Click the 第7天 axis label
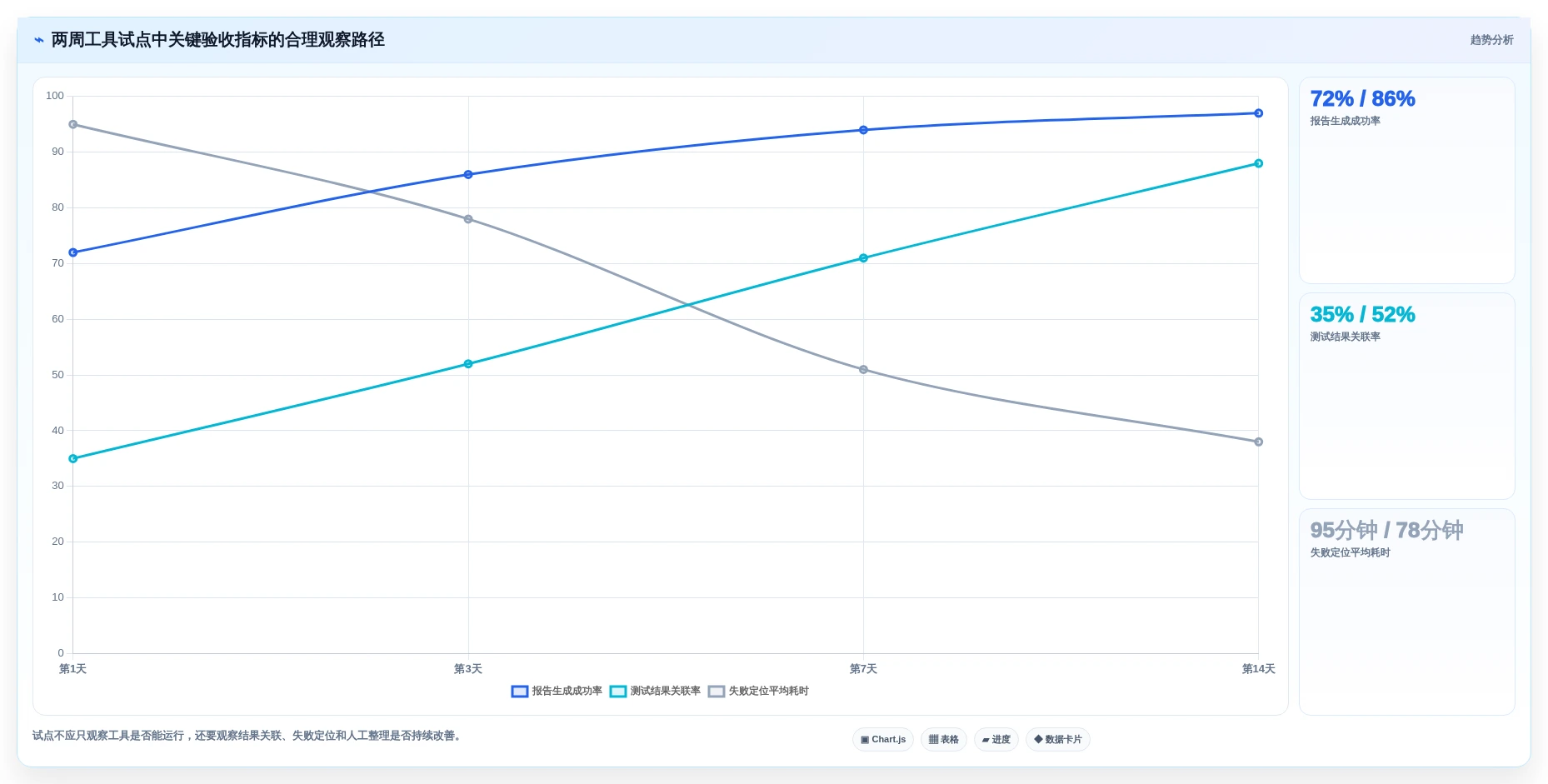The image size is (1548, 784). [863, 669]
